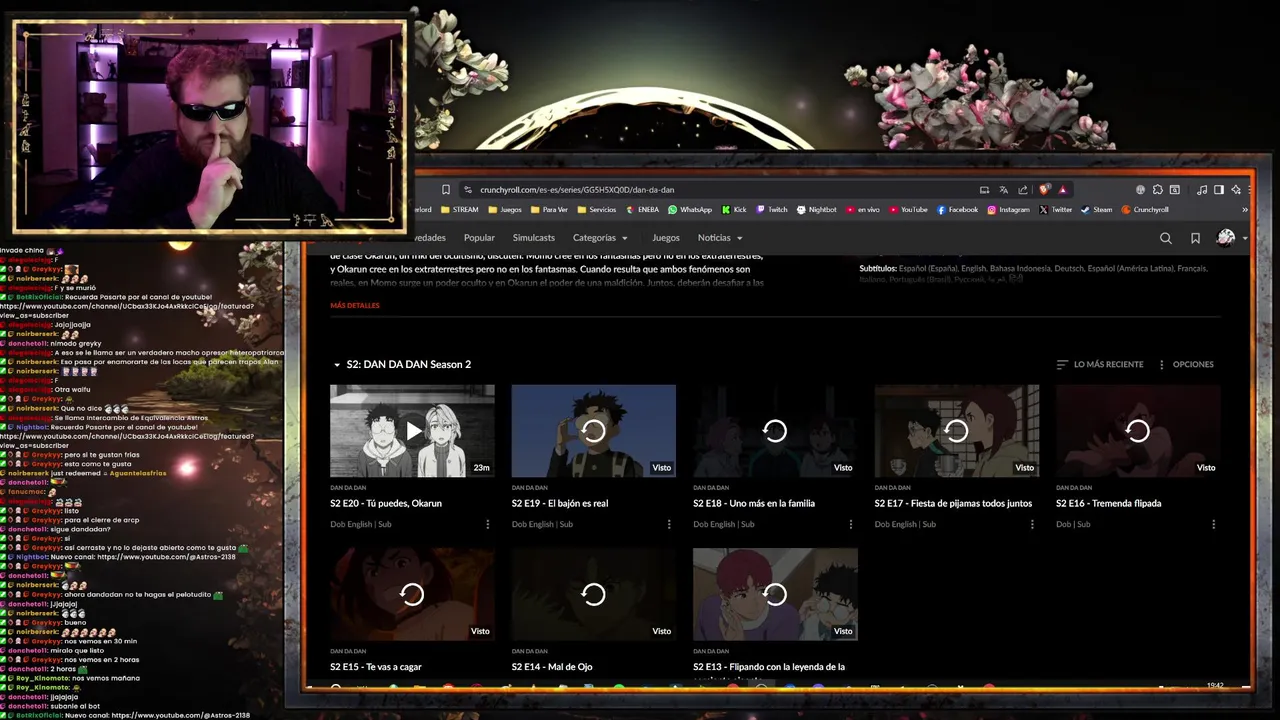Open the Opciones menu for the season
The height and width of the screenshot is (720, 1280).
pyautogui.click(x=1186, y=364)
